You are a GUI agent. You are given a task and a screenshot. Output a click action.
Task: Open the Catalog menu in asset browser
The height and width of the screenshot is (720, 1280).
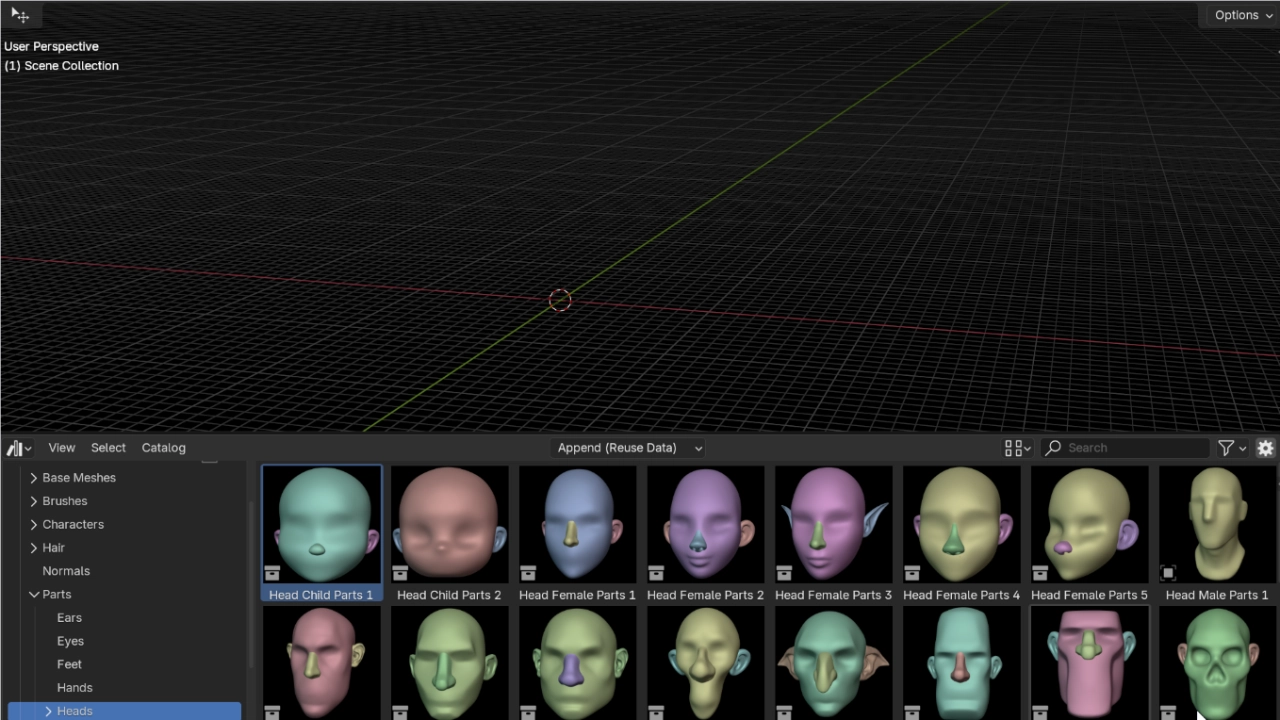164,448
